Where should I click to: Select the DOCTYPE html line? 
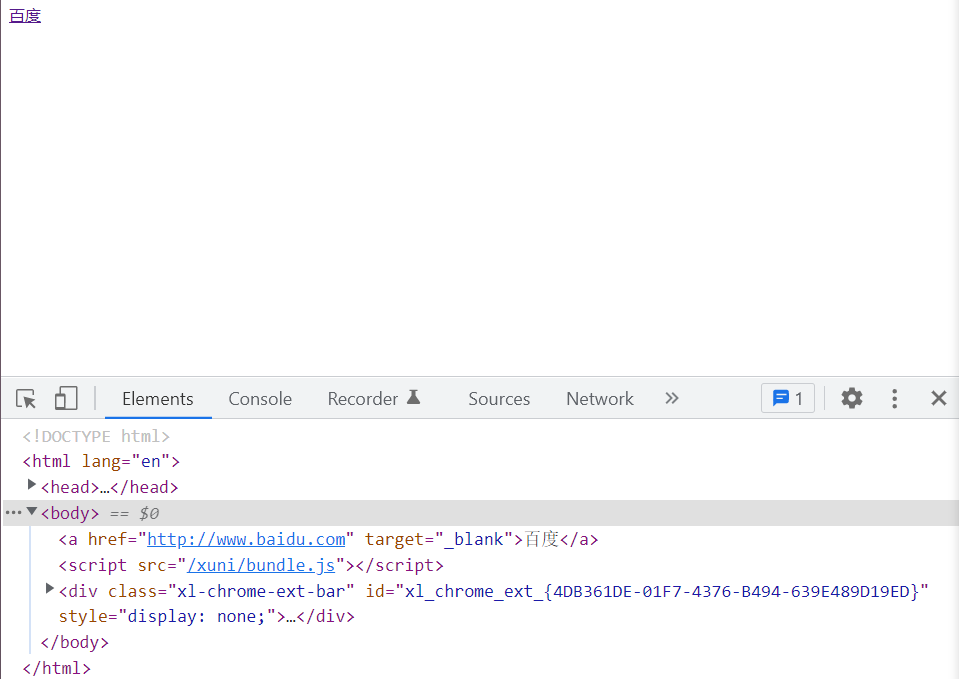[x=96, y=436]
